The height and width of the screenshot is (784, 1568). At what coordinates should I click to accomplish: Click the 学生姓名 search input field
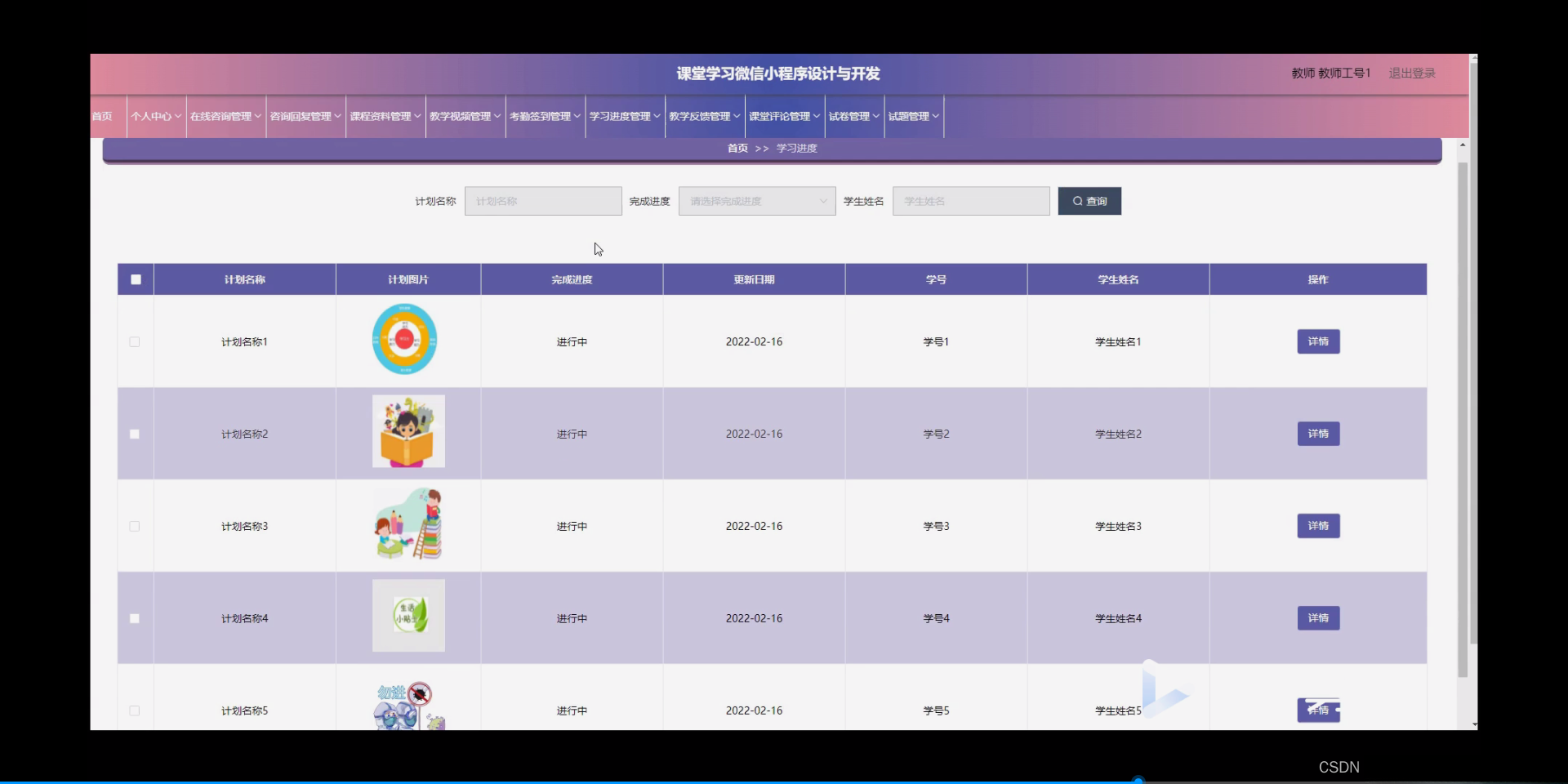click(x=970, y=200)
